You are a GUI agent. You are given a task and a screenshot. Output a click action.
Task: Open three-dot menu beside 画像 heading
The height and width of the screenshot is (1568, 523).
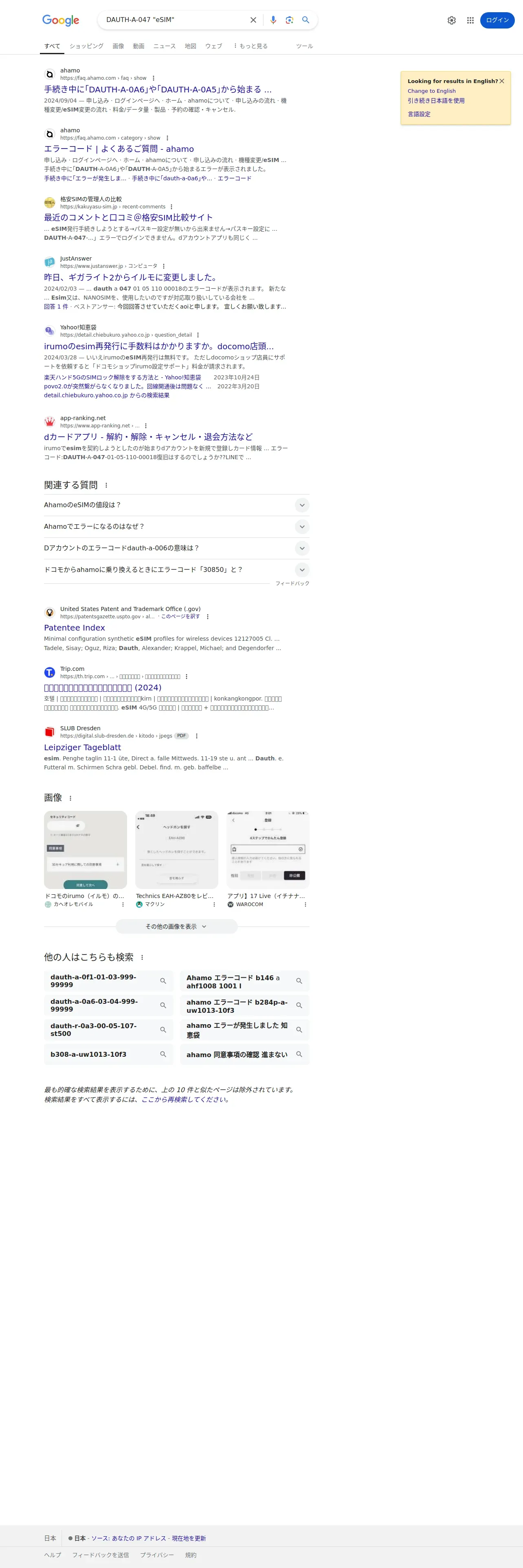(70, 798)
